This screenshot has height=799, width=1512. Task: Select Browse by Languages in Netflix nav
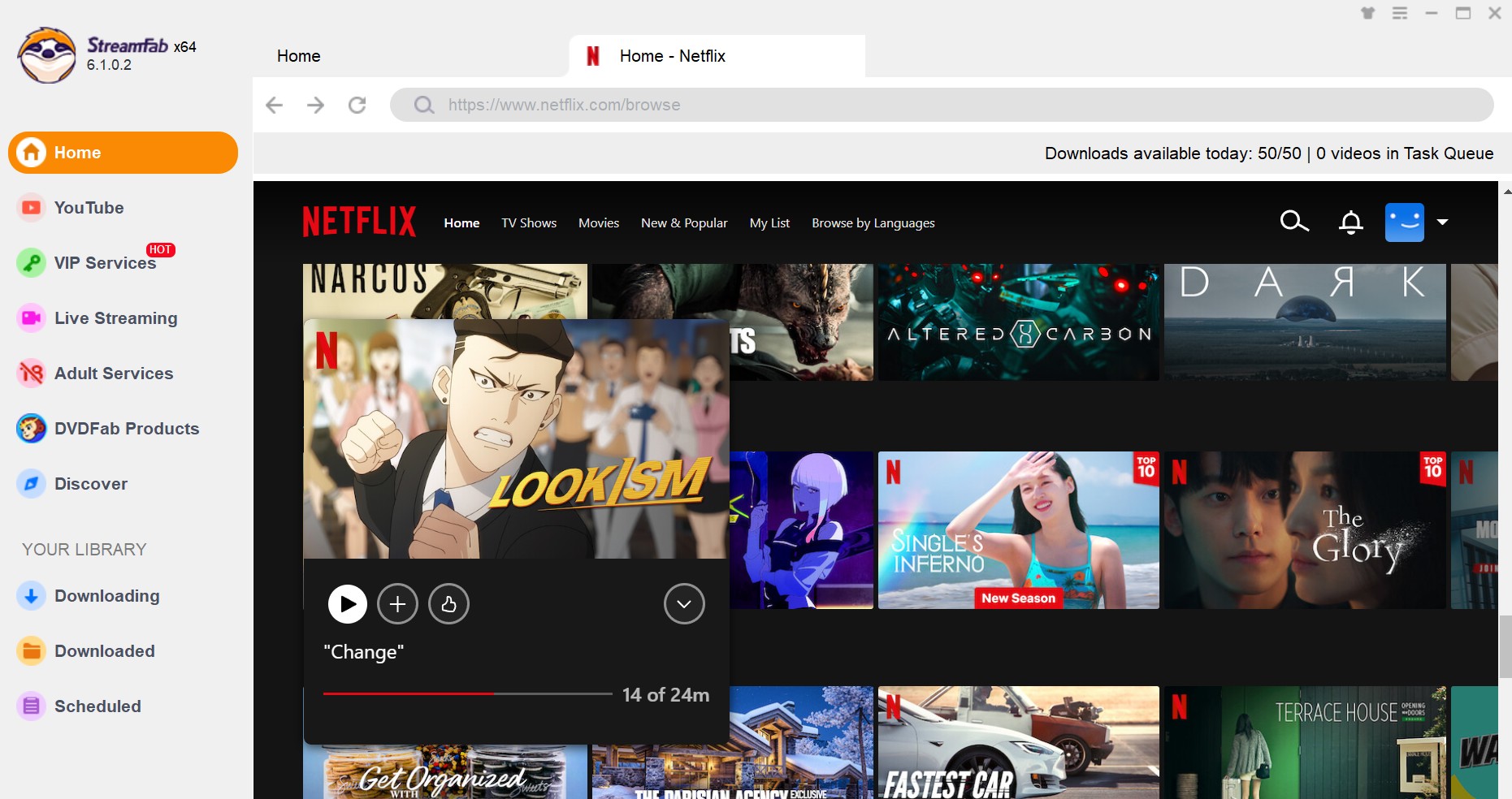(x=873, y=223)
